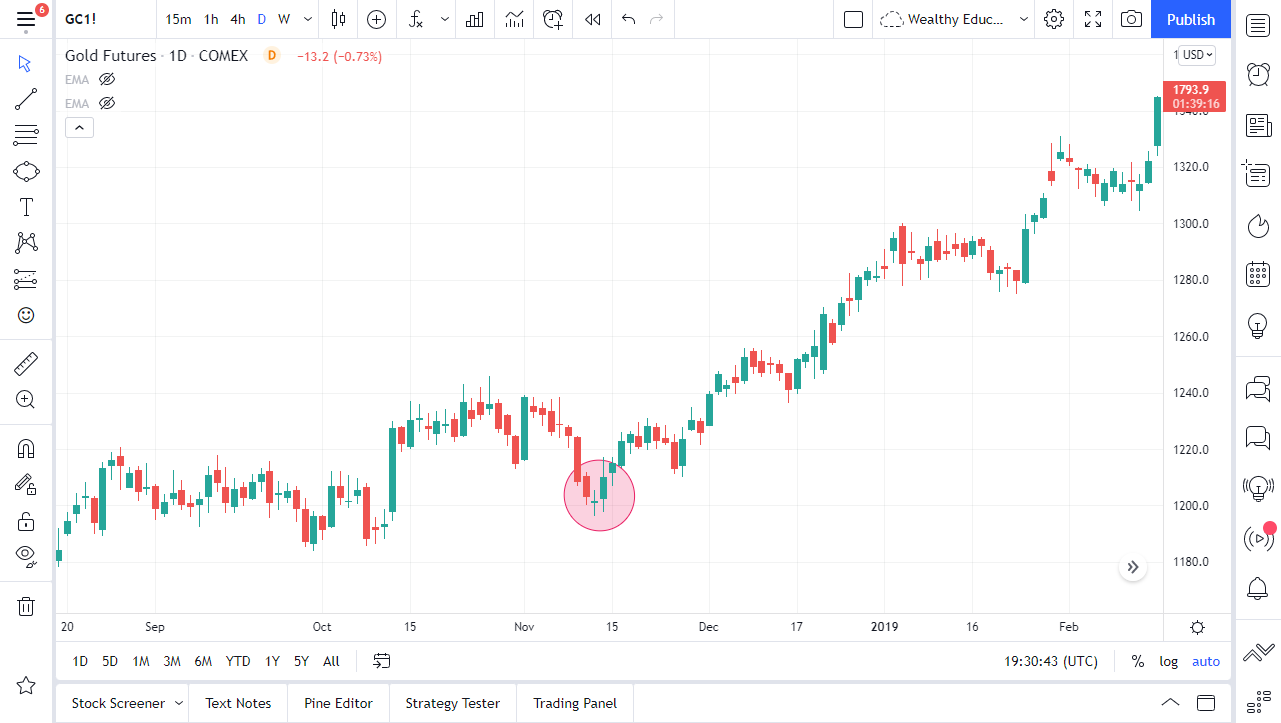Start Bar Replay mode
Screen dimensions: 1281x723
pos(593,19)
